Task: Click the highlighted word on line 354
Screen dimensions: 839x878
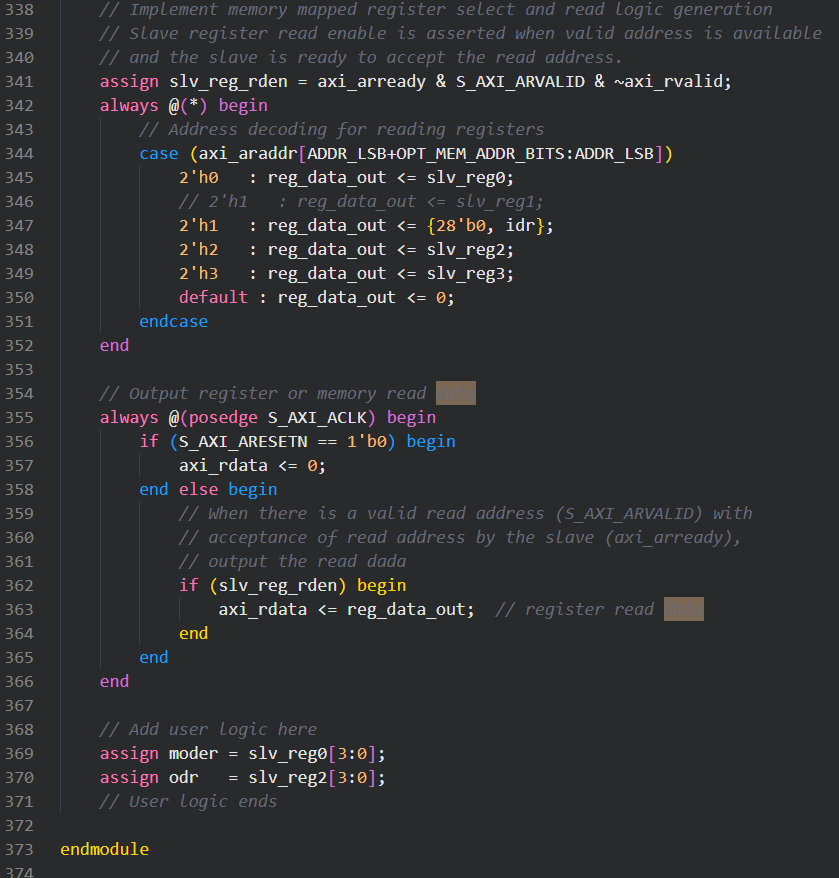Action: coord(455,393)
